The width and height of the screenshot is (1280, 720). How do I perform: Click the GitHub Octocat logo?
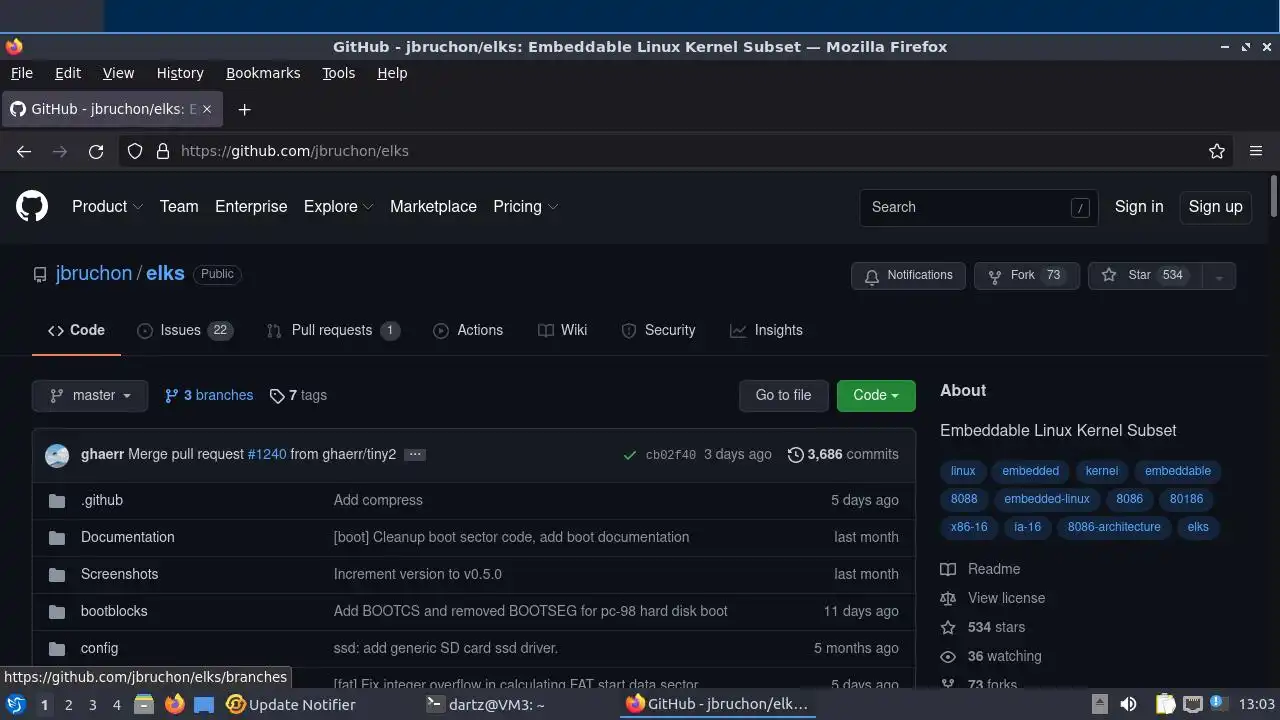(32, 207)
